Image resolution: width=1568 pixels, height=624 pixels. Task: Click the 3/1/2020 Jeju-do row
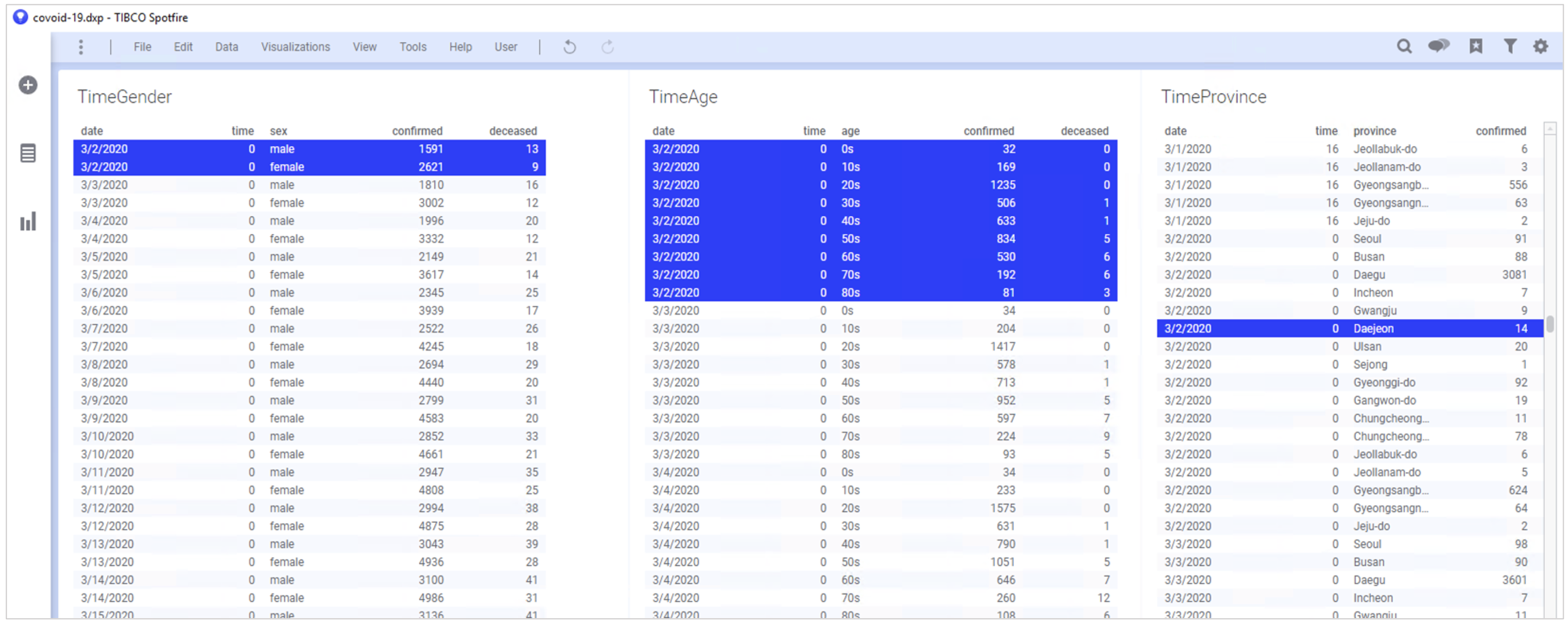[1350, 221]
